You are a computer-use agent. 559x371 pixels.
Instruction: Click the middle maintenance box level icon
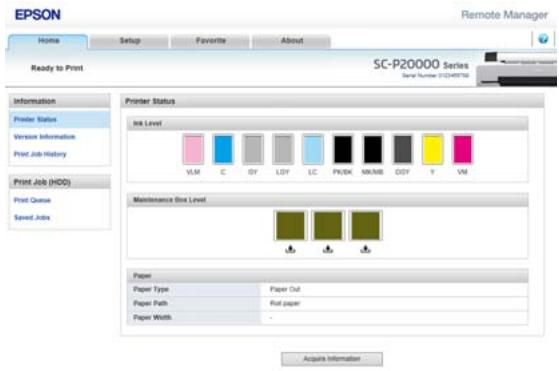click(x=328, y=226)
